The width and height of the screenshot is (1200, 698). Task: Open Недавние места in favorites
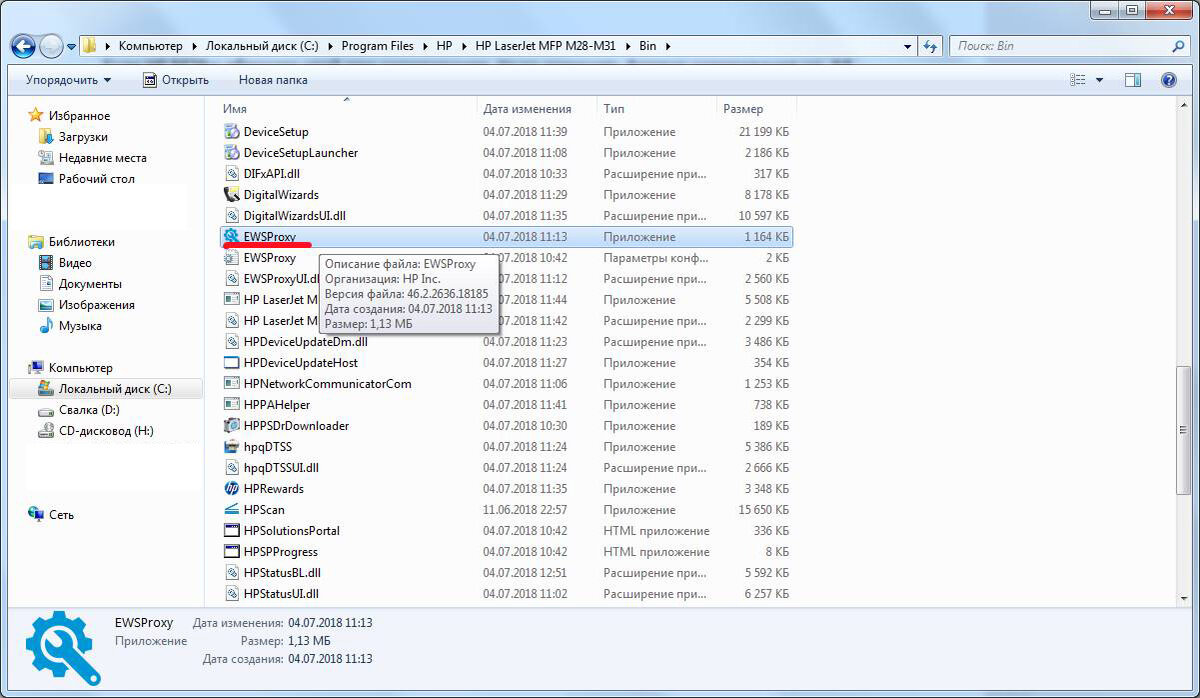pos(102,158)
